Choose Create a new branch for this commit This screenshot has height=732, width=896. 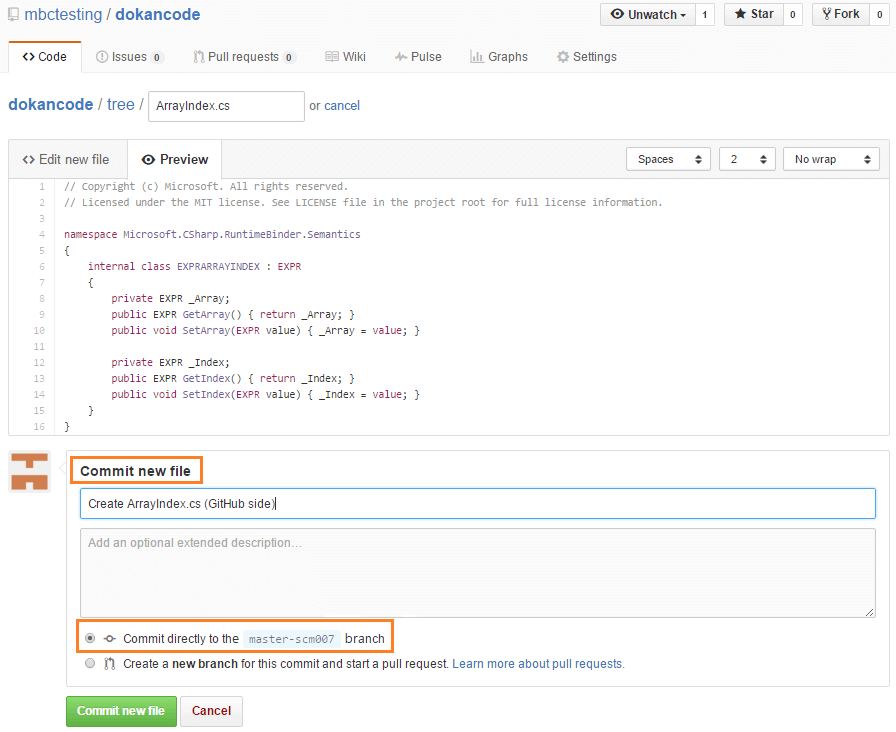tap(90, 663)
